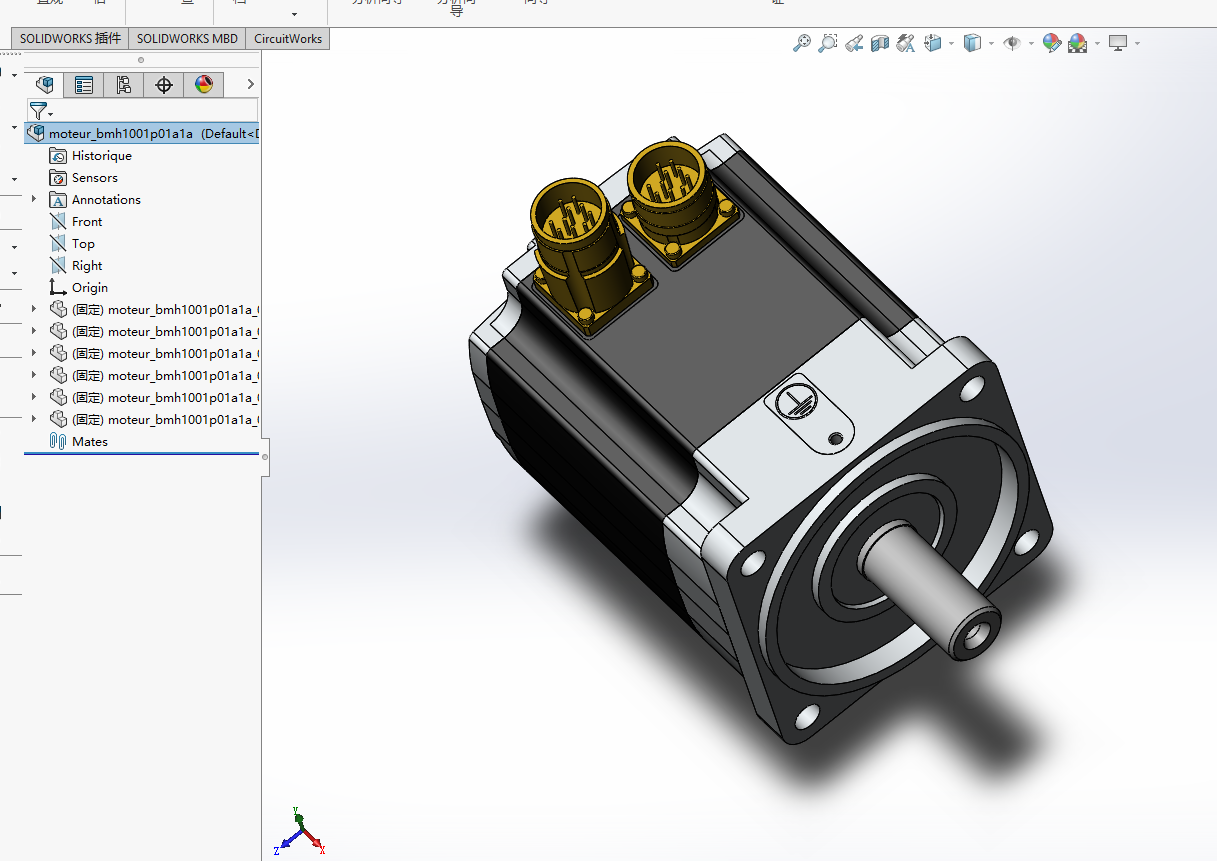Select the Origin in the tree
This screenshot has width=1217, height=861.
[79, 288]
